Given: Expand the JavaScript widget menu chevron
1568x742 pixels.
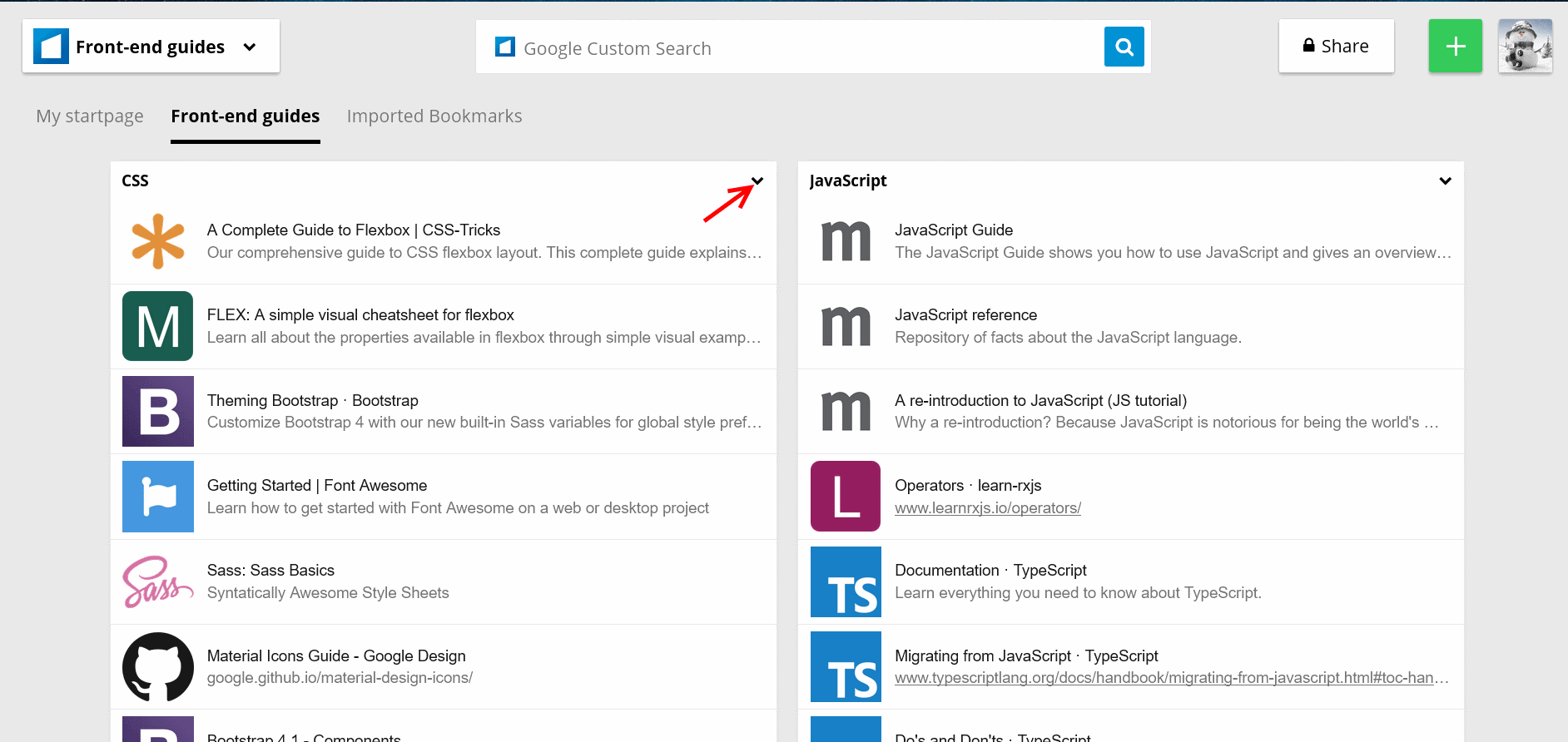Looking at the screenshot, I should [x=1446, y=181].
